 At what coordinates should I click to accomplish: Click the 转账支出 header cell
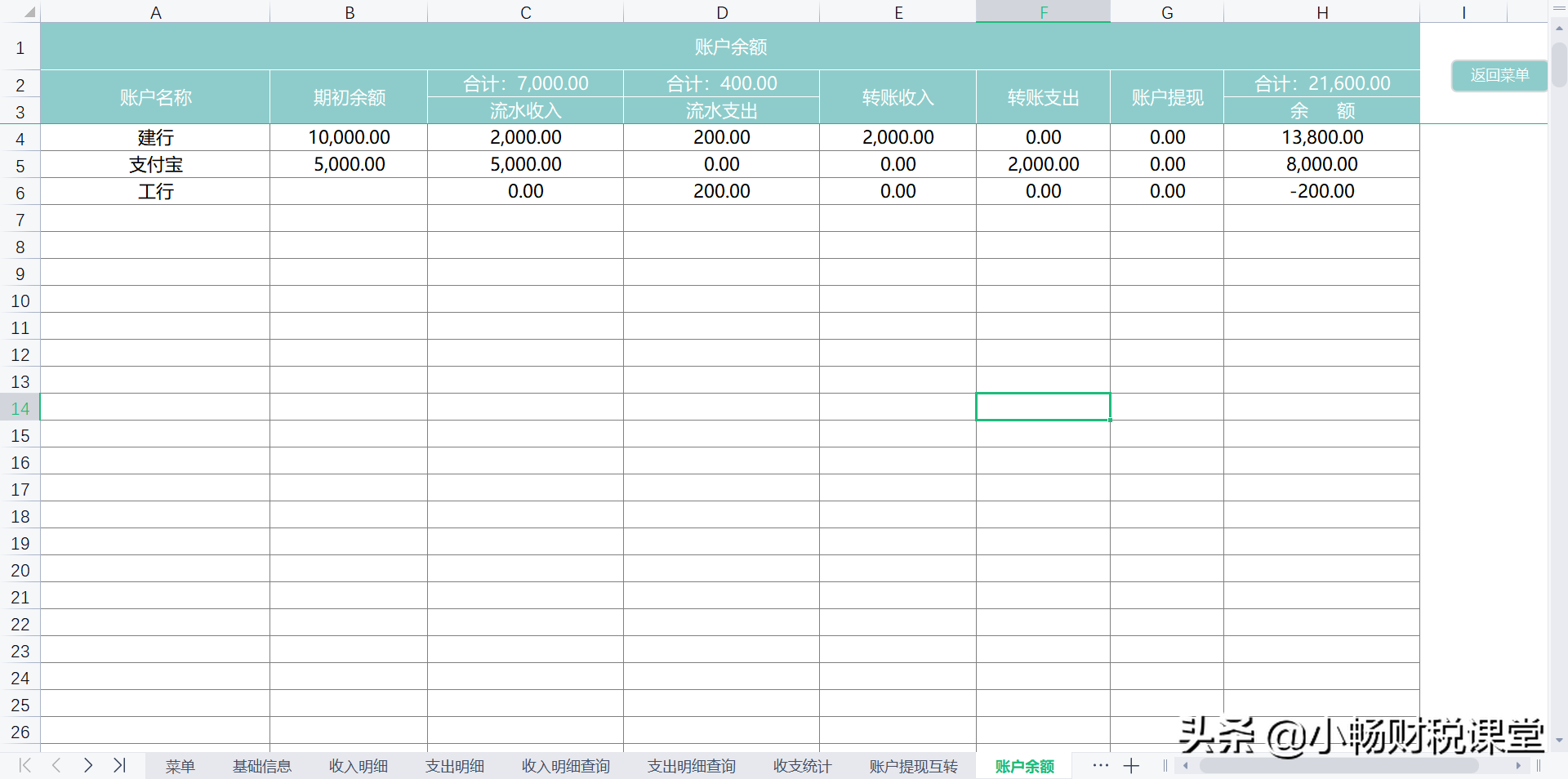pyautogui.click(x=1043, y=97)
